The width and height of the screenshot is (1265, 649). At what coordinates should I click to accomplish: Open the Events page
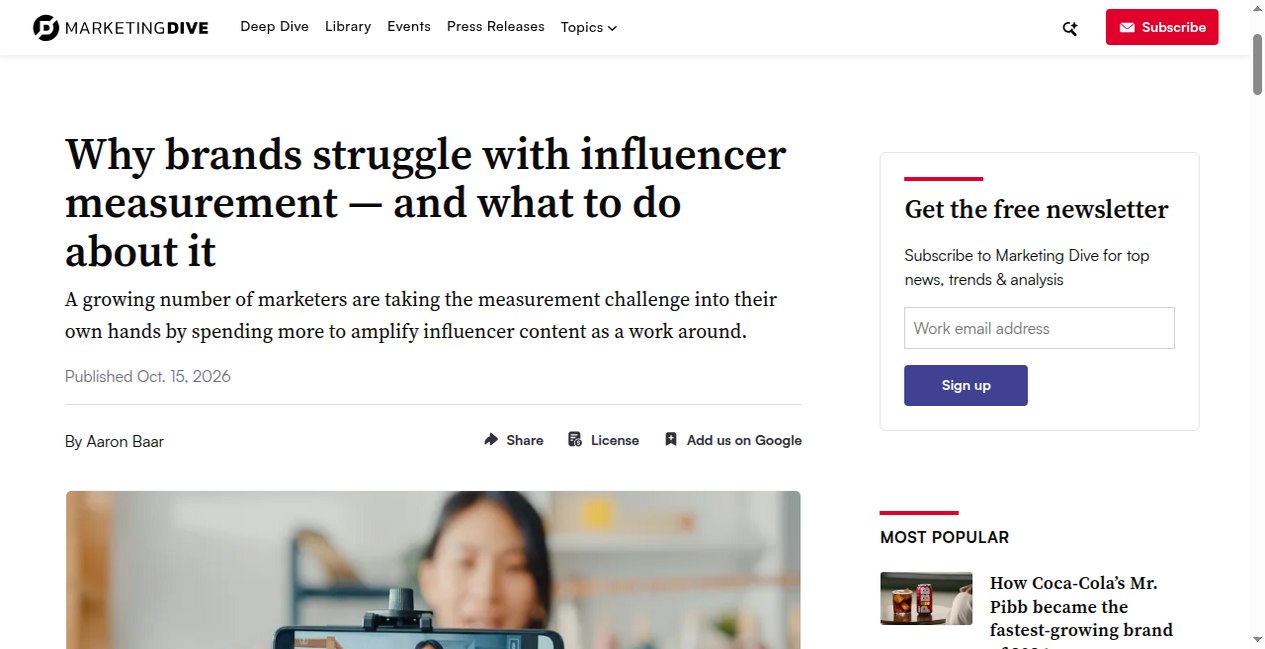[x=409, y=27]
